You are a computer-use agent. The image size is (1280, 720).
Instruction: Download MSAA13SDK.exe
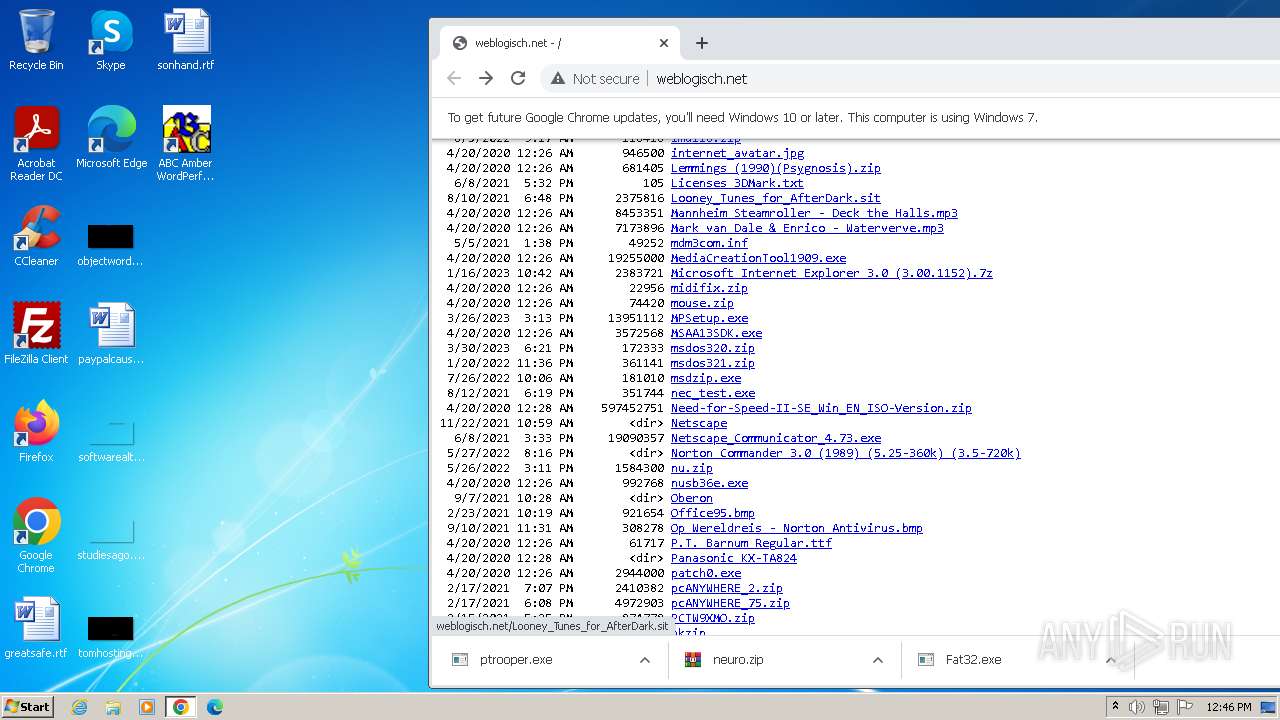[716, 333]
